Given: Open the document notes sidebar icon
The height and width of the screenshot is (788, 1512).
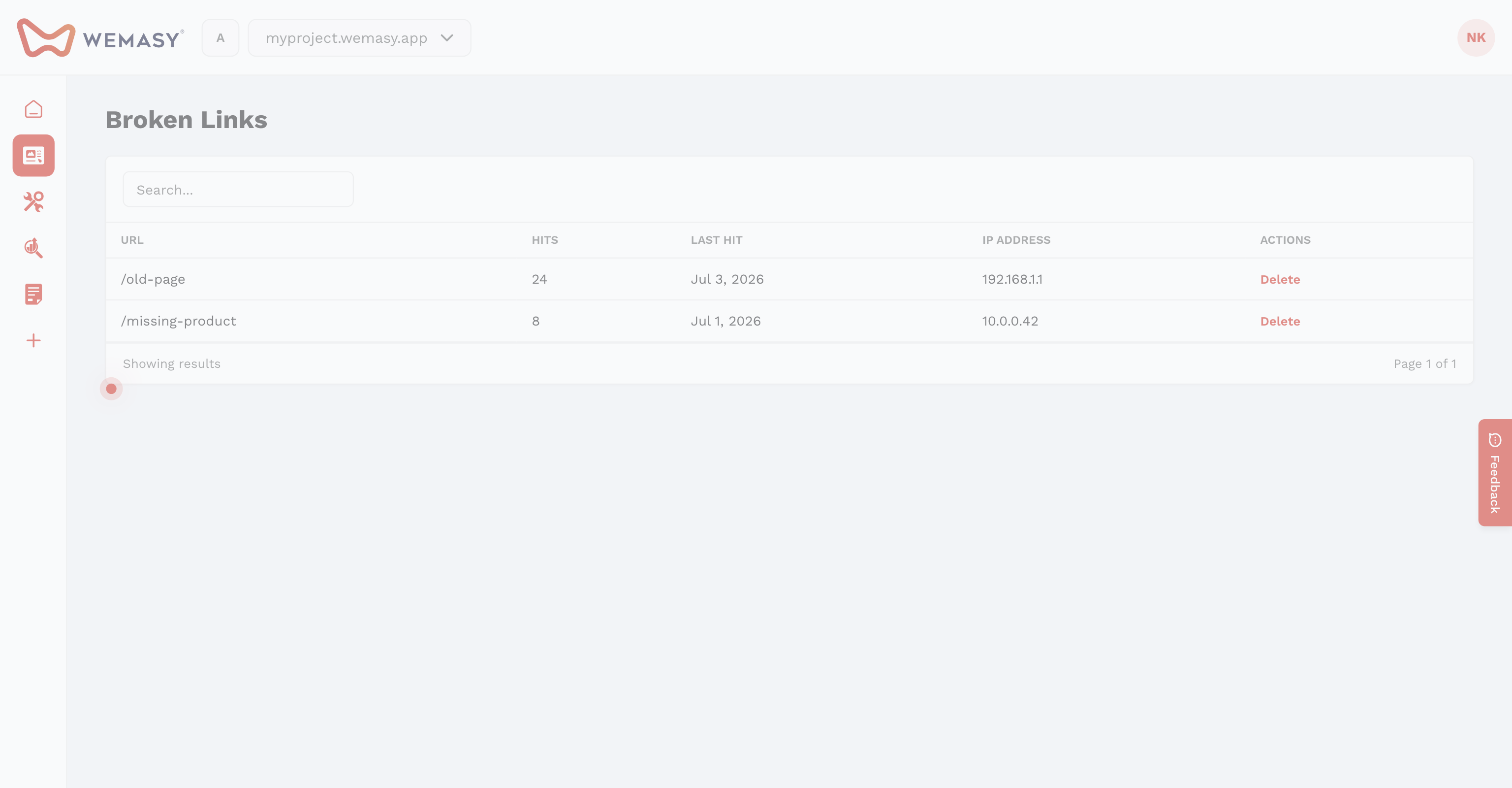Looking at the screenshot, I should tap(33, 294).
